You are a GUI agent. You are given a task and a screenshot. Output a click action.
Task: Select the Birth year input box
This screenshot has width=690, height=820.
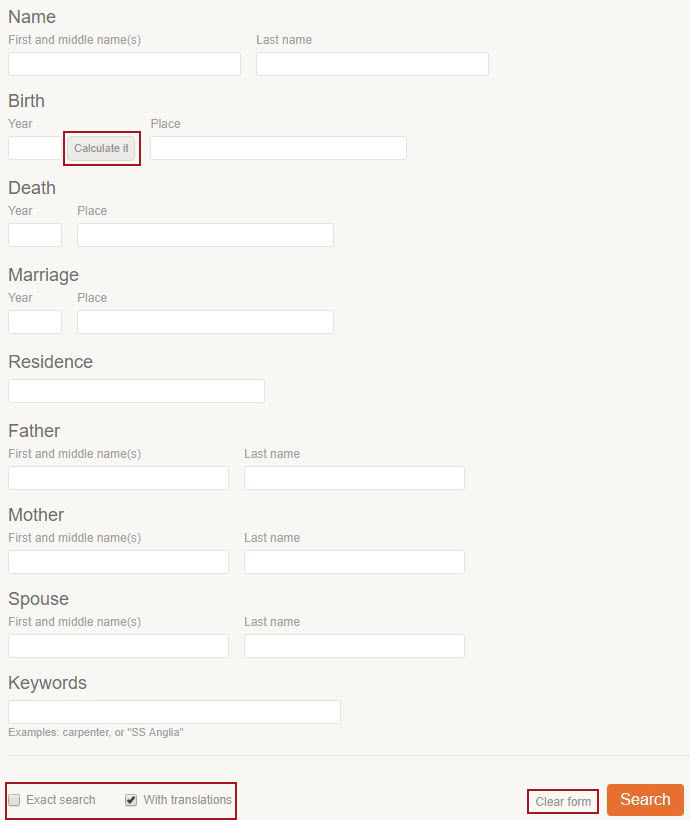[x=35, y=148]
